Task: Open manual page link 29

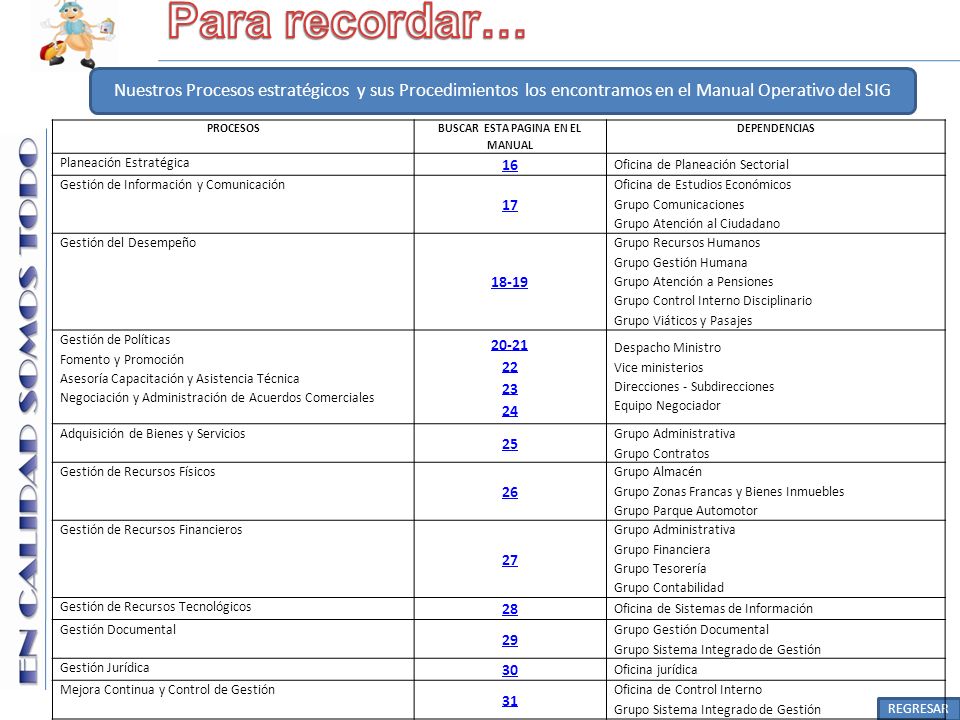Action: (x=509, y=640)
